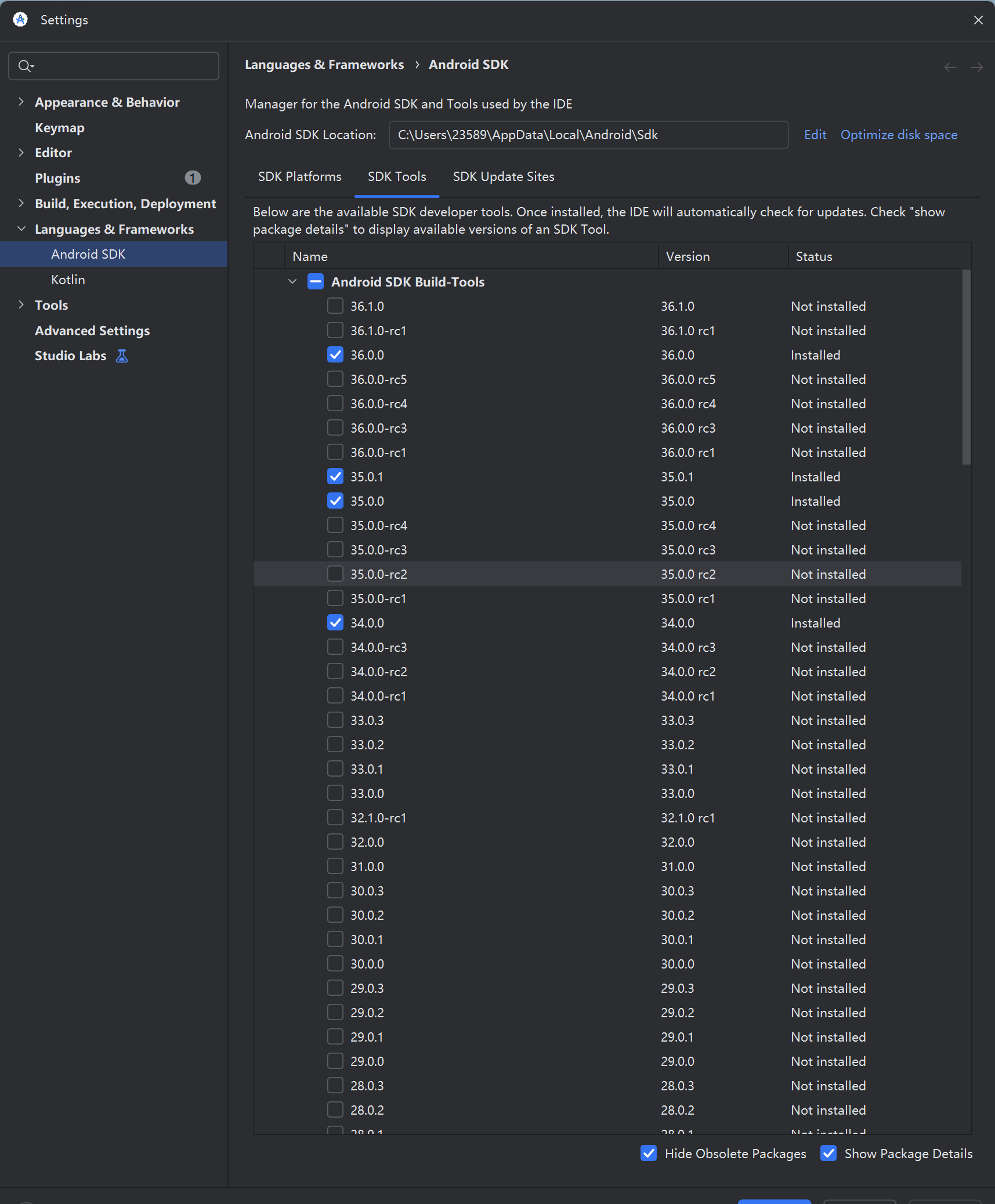Click the Status column header
Viewport: 995px width, 1204px height.
(880, 256)
